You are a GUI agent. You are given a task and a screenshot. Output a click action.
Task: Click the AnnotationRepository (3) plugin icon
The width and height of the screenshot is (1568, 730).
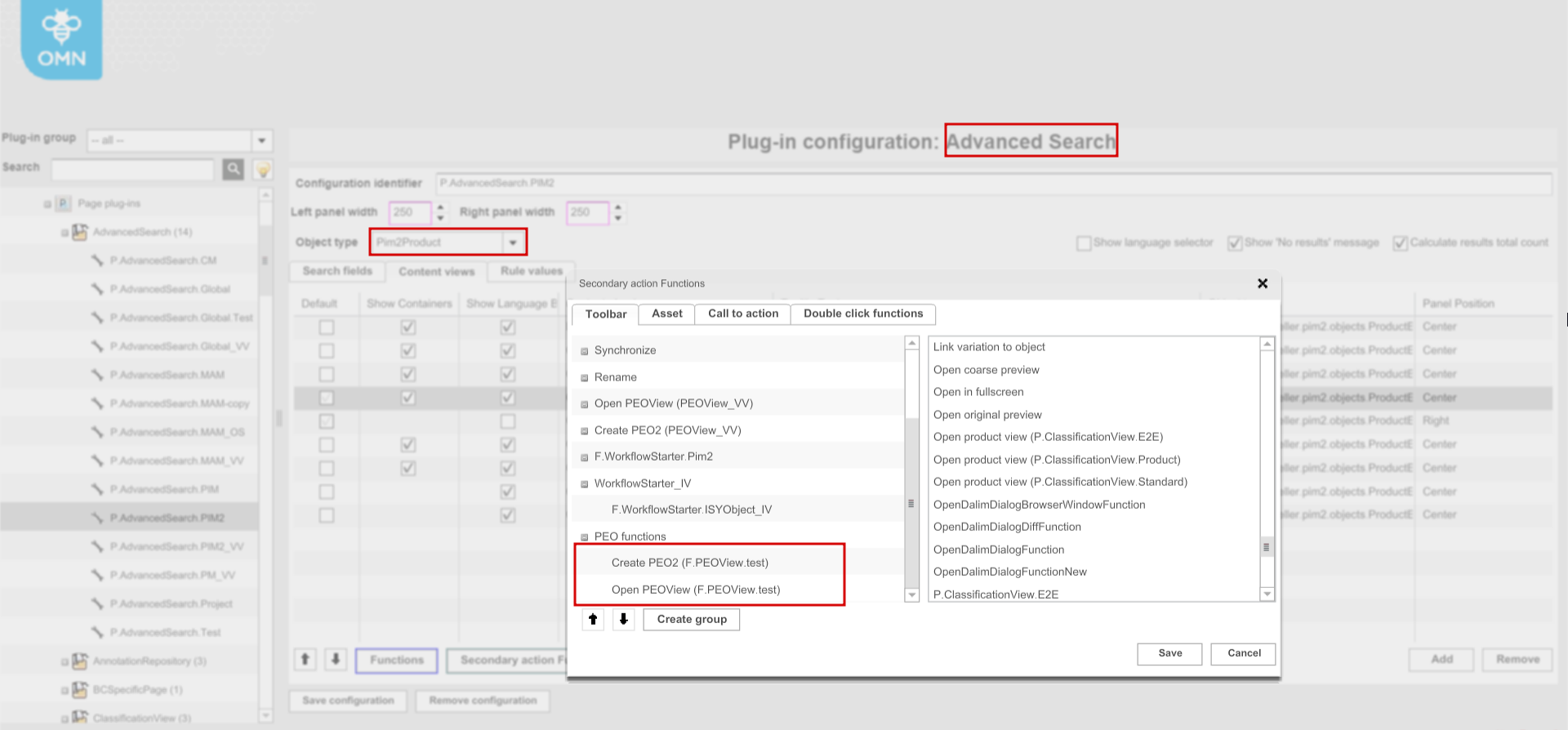tap(79, 661)
